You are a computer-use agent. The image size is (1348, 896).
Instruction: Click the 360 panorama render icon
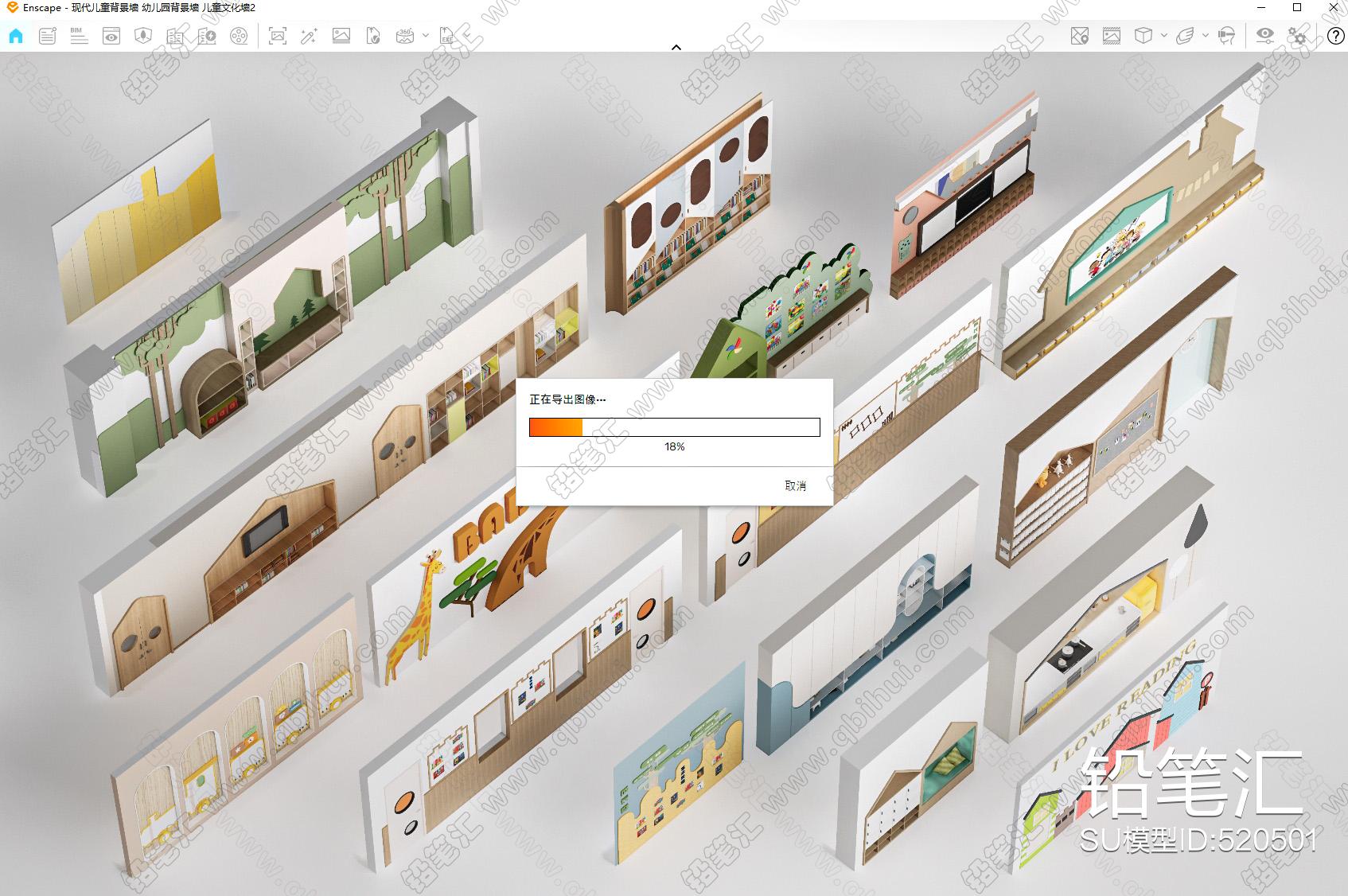405,36
